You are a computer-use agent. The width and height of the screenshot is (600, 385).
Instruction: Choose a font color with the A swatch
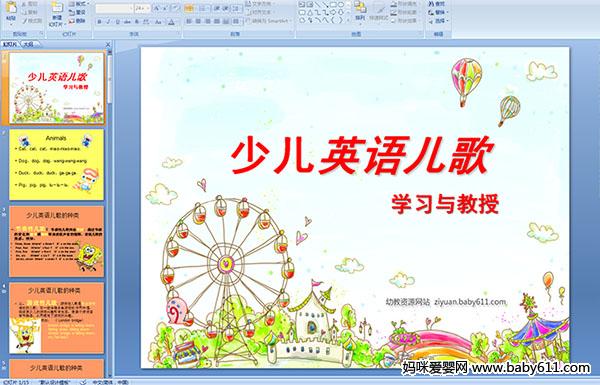[x=172, y=22]
